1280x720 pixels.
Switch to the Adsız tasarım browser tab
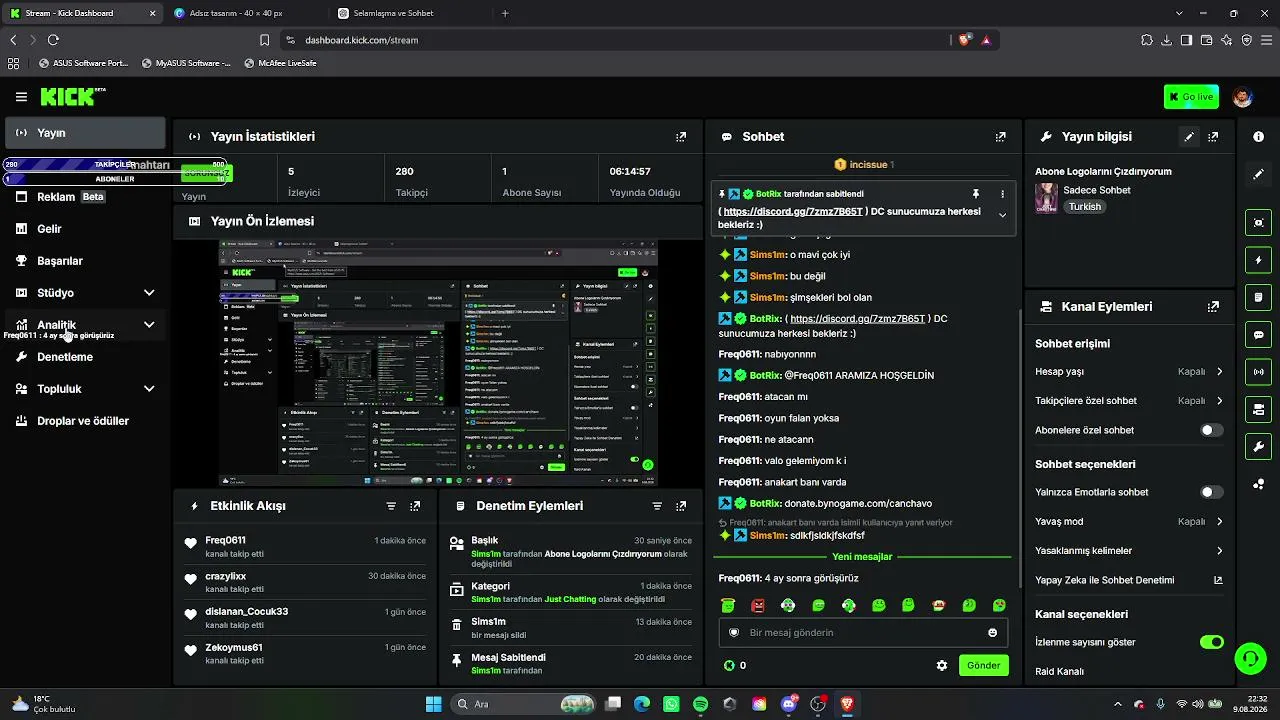click(245, 13)
